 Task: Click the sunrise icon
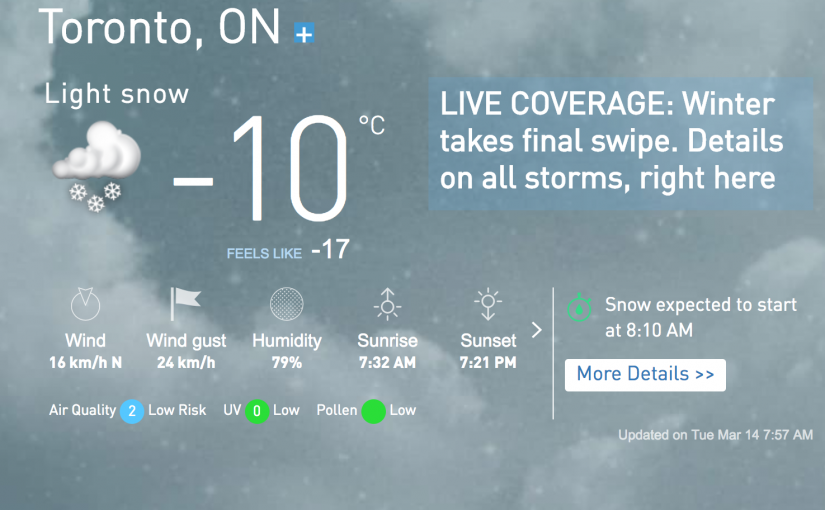387,304
